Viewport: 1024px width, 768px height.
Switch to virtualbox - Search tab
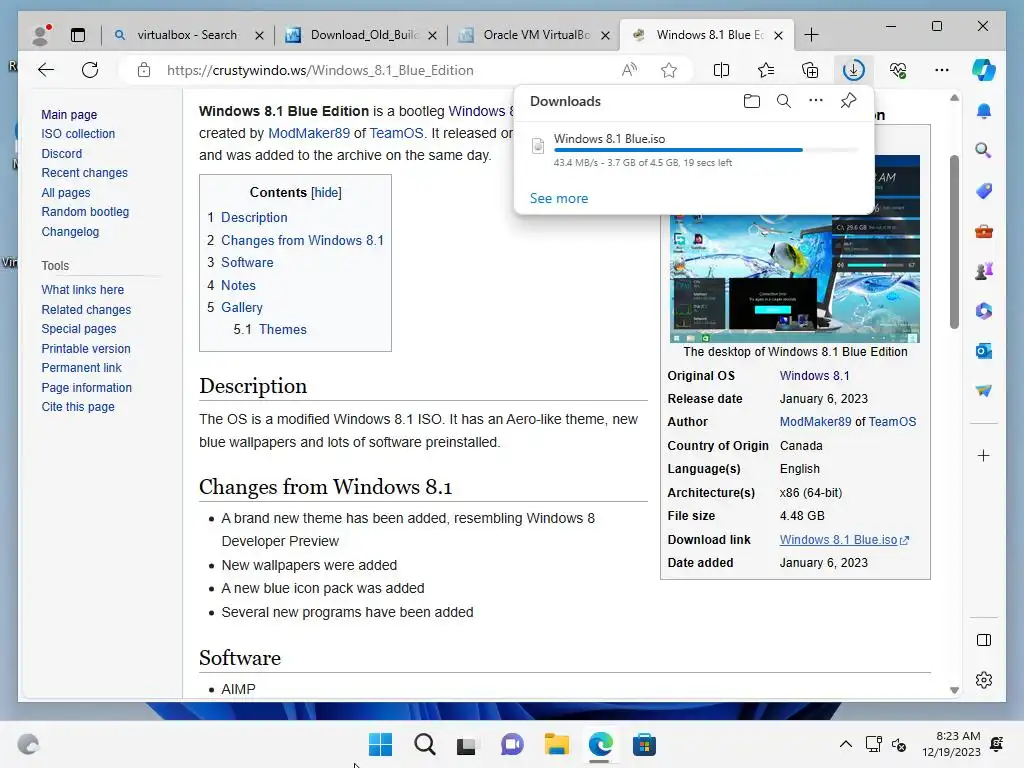click(187, 35)
